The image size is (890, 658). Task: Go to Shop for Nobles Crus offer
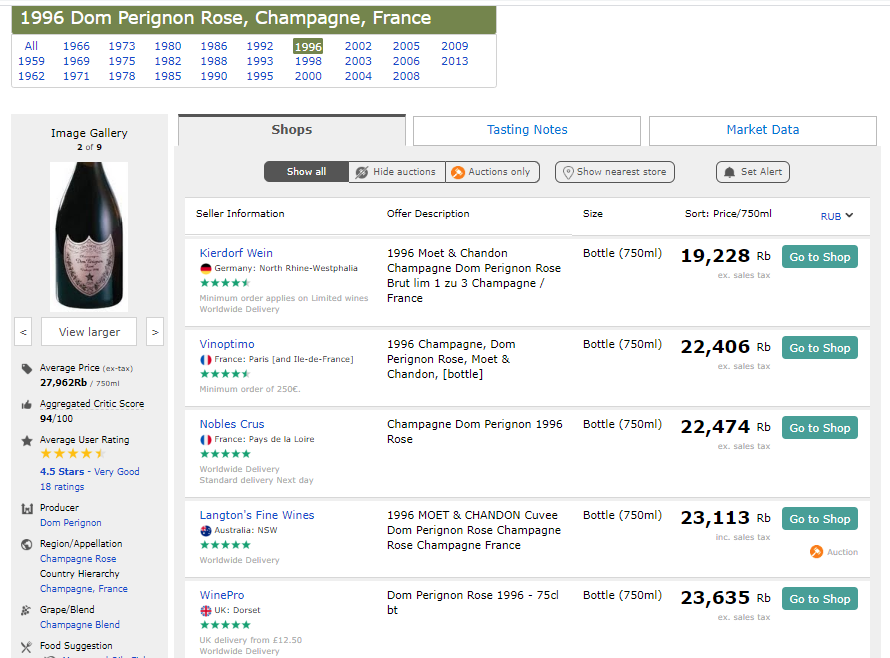click(x=820, y=428)
